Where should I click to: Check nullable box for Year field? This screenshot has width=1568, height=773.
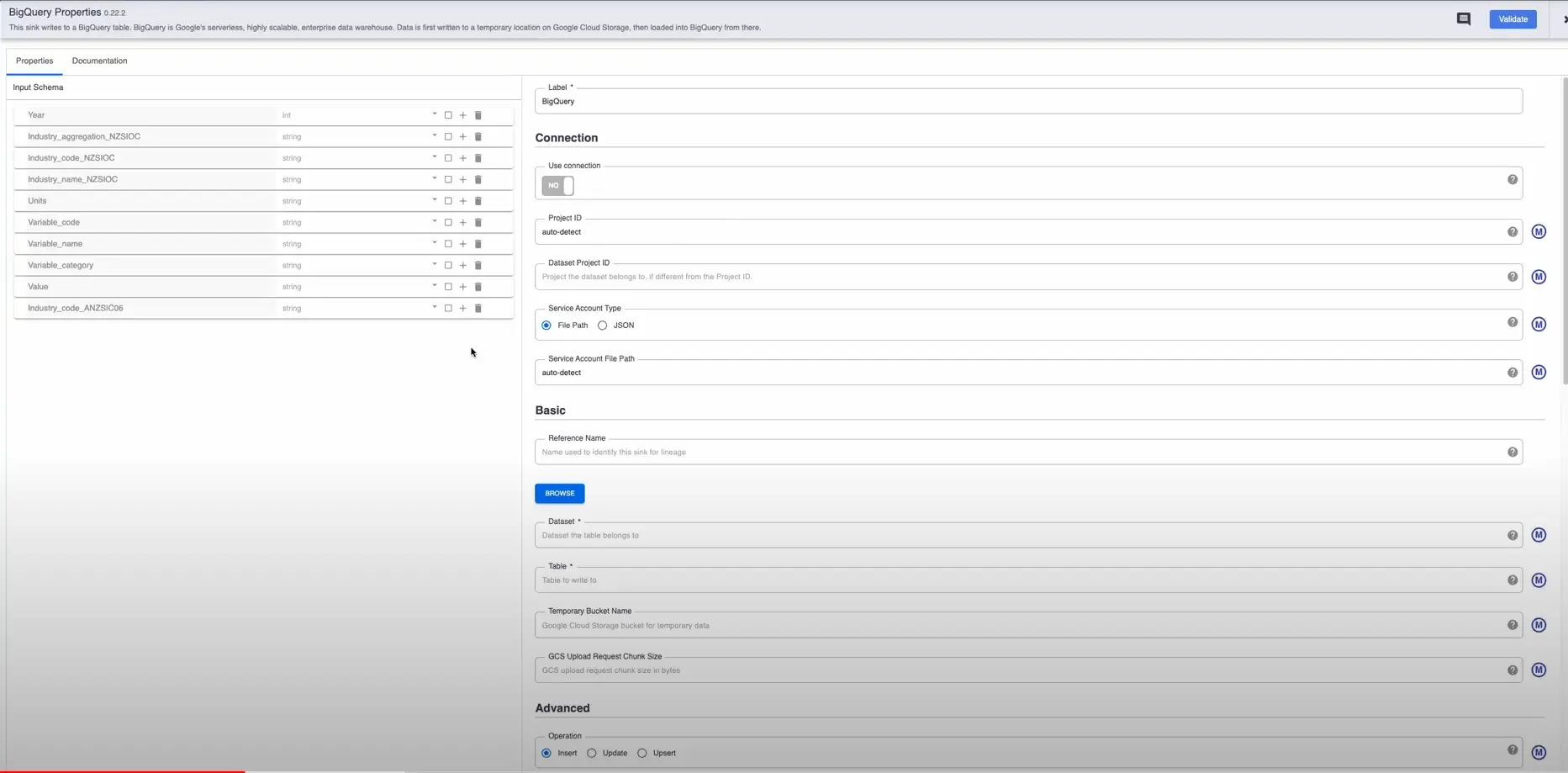[x=448, y=115]
